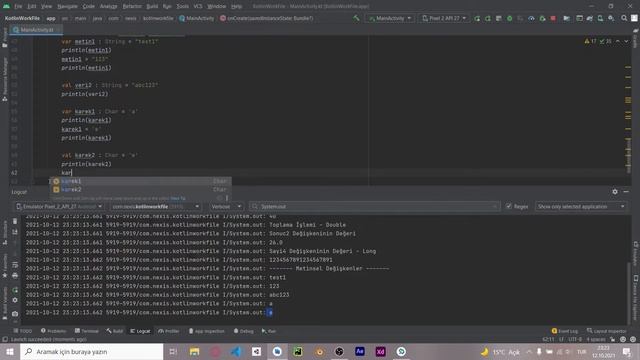
Task: Restart Logcat with the green restart icon
Action: pos(15,290)
